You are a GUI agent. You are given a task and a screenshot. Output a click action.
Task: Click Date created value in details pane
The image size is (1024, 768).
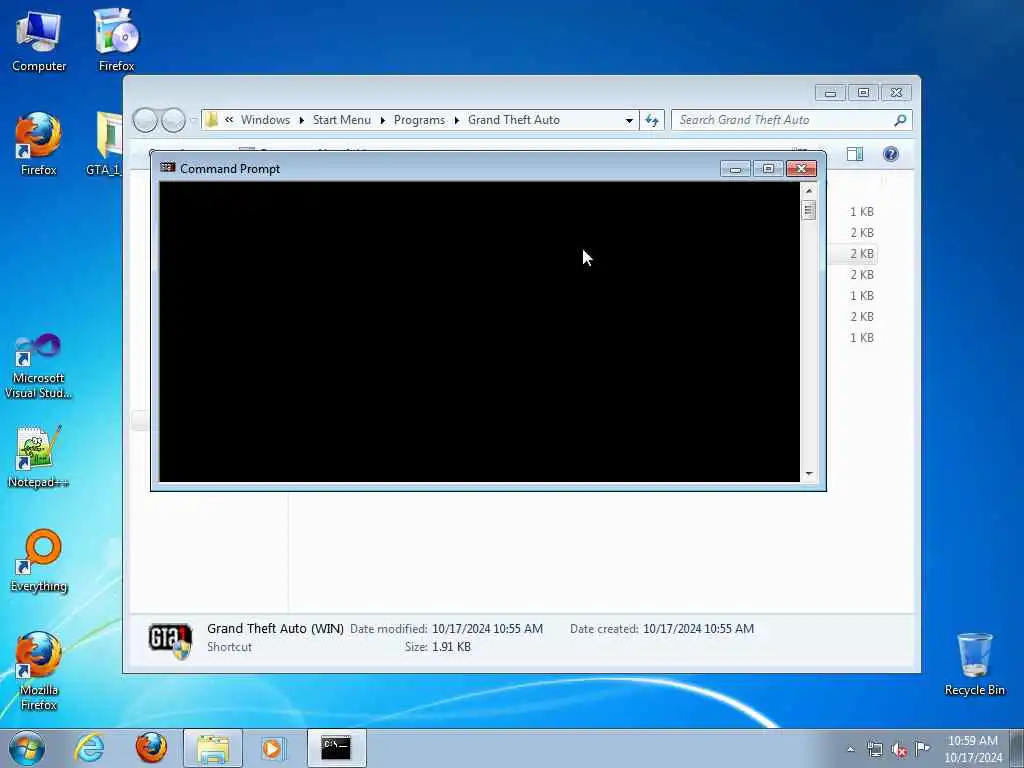pos(698,629)
